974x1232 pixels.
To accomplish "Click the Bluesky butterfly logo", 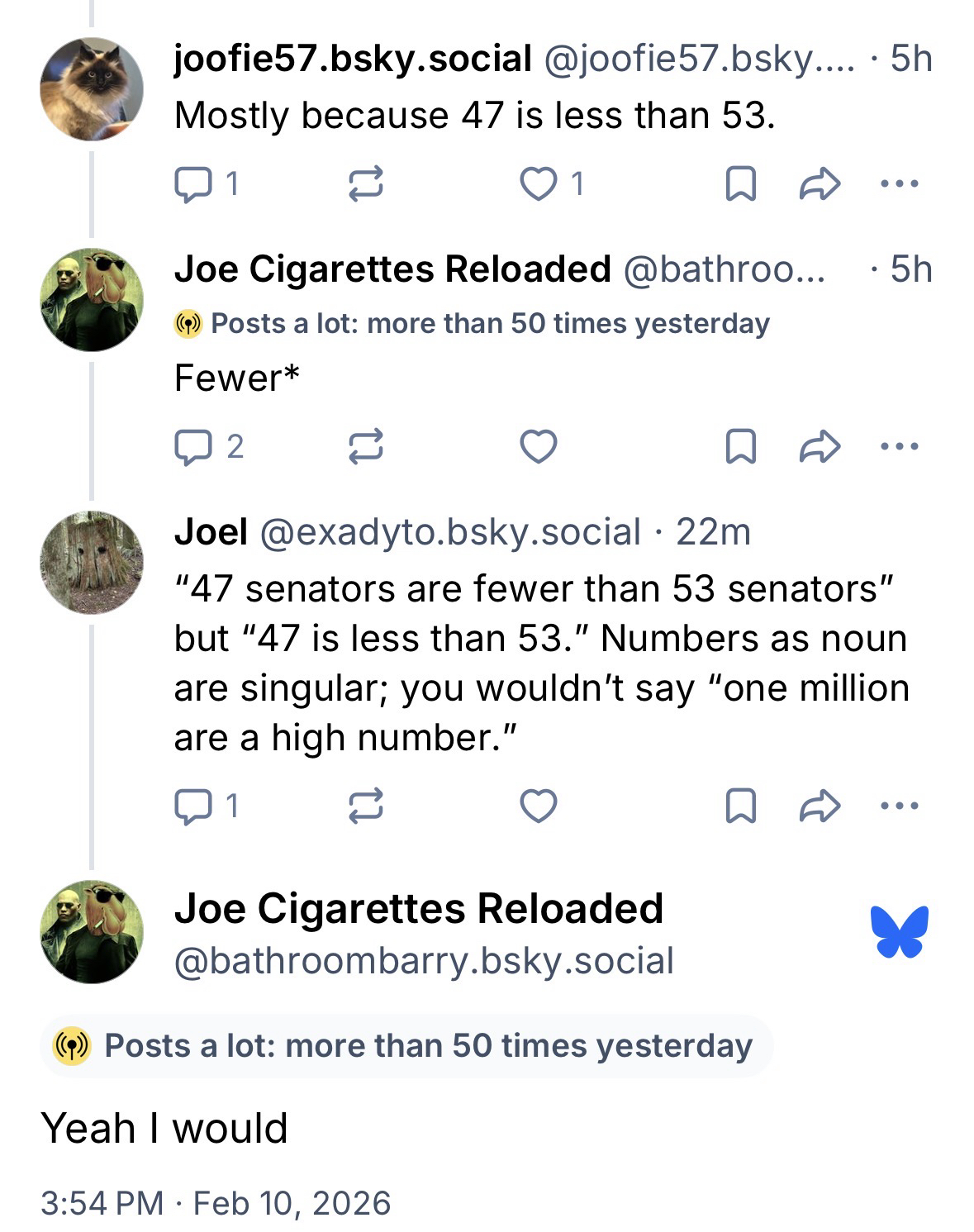I will (899, 931).
